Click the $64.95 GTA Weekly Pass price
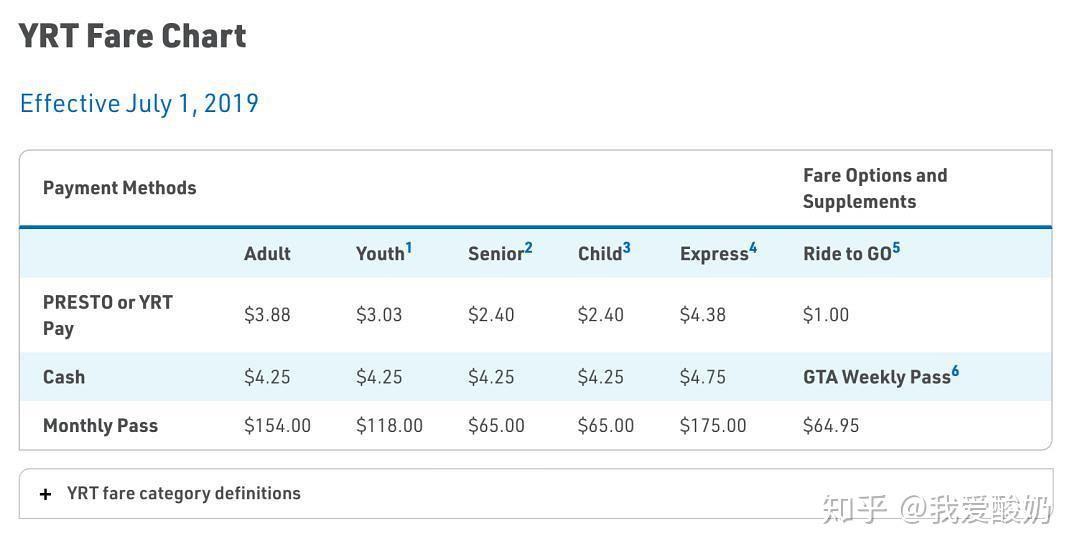The height and width of the screenshot is (554, 1080). tap(831, 426)
